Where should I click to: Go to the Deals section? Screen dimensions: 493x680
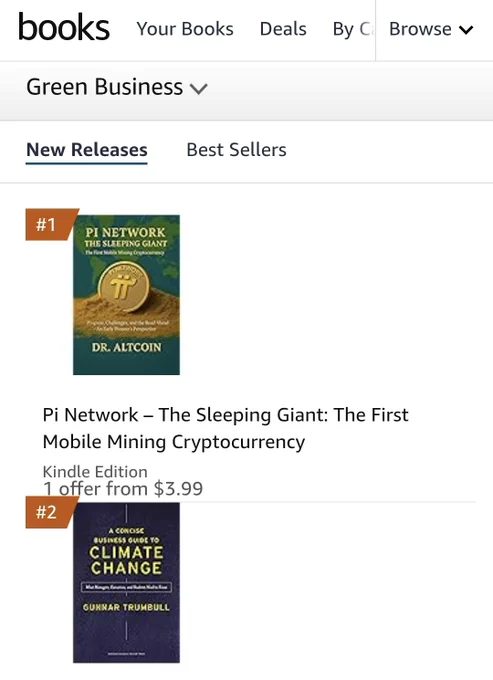point(283,29)
